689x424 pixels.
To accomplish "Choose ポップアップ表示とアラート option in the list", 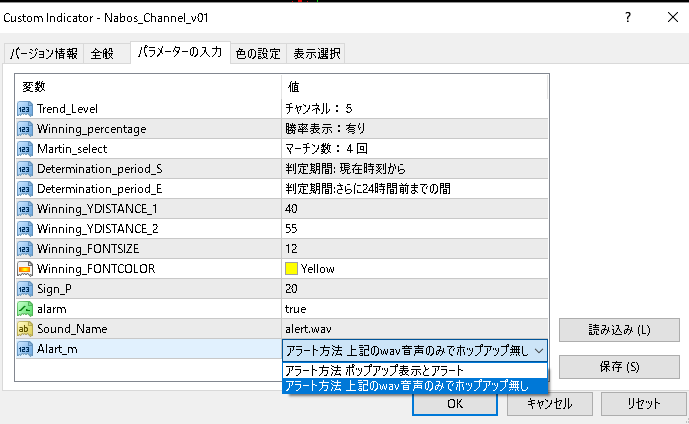I will pos(415,370).
